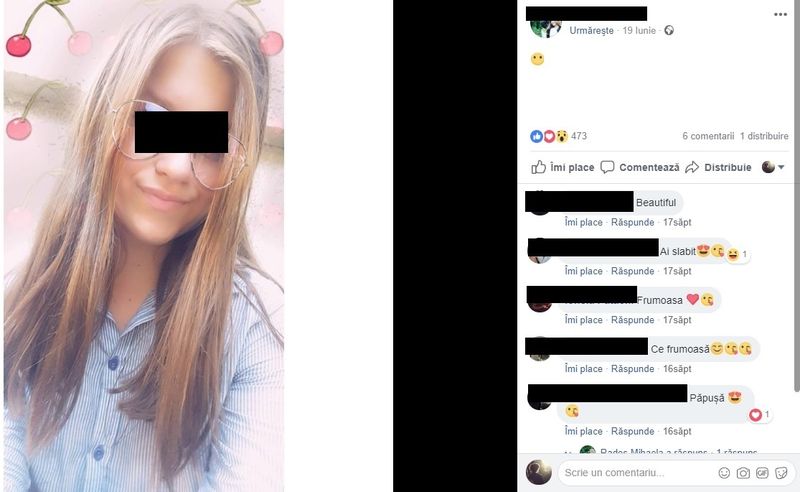Open emoji picker in comment box
The image size is (800, 492).
tap(724, 473)
